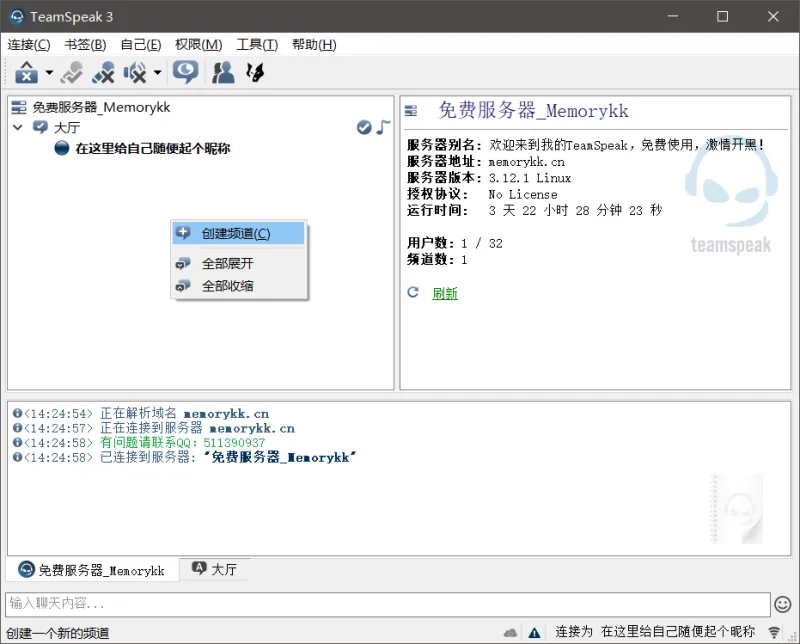Open the 帮助(H) menu
The image size is (800, 644).
[314, 45]
